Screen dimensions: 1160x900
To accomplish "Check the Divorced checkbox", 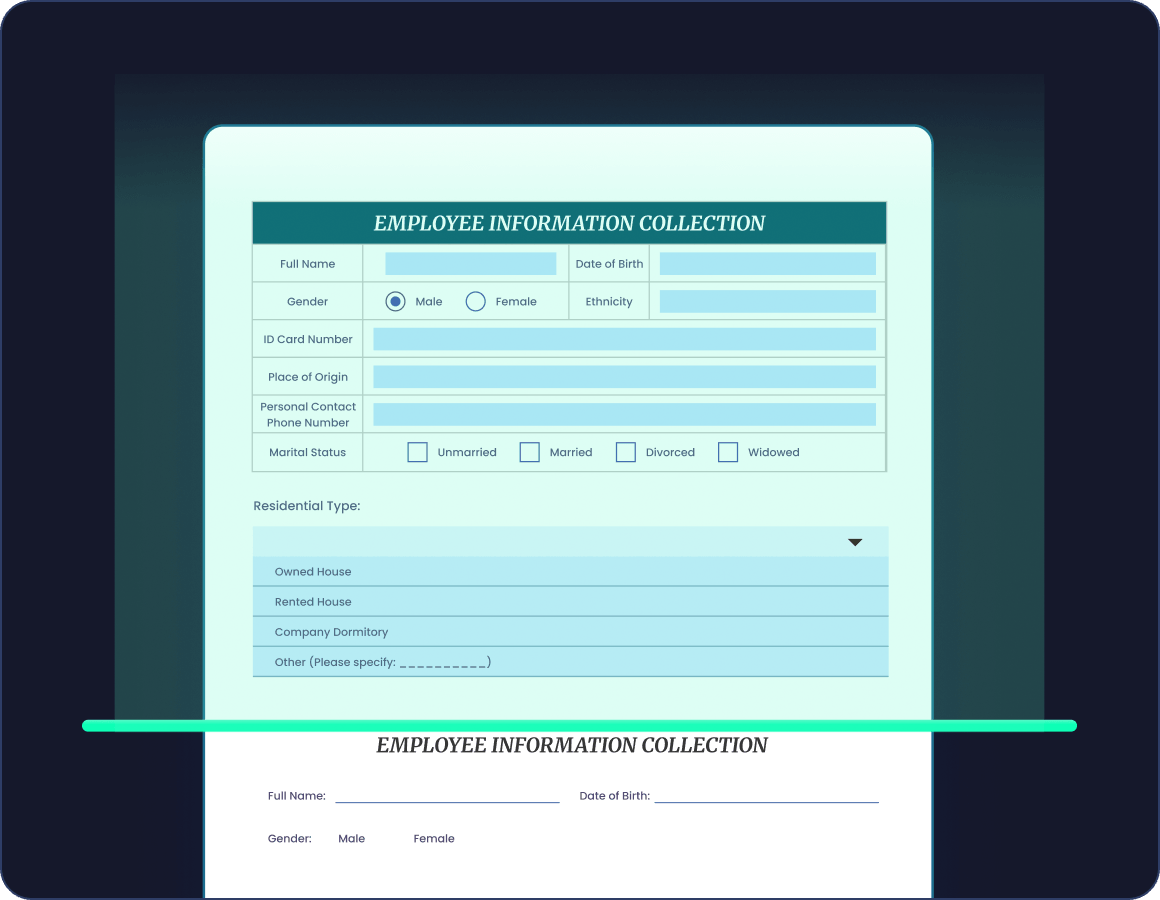I will [626, 452].
